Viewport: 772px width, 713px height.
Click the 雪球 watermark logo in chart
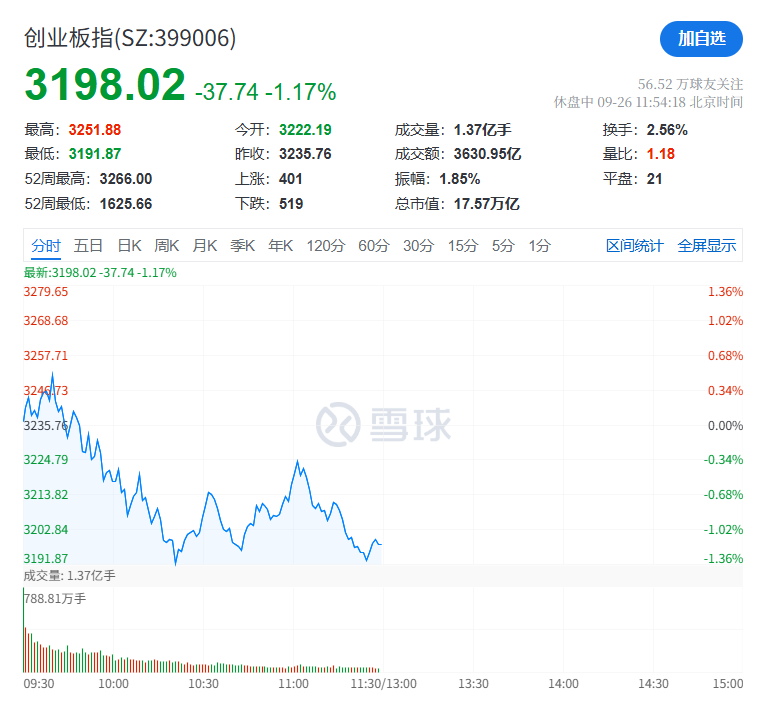(384, 425)
